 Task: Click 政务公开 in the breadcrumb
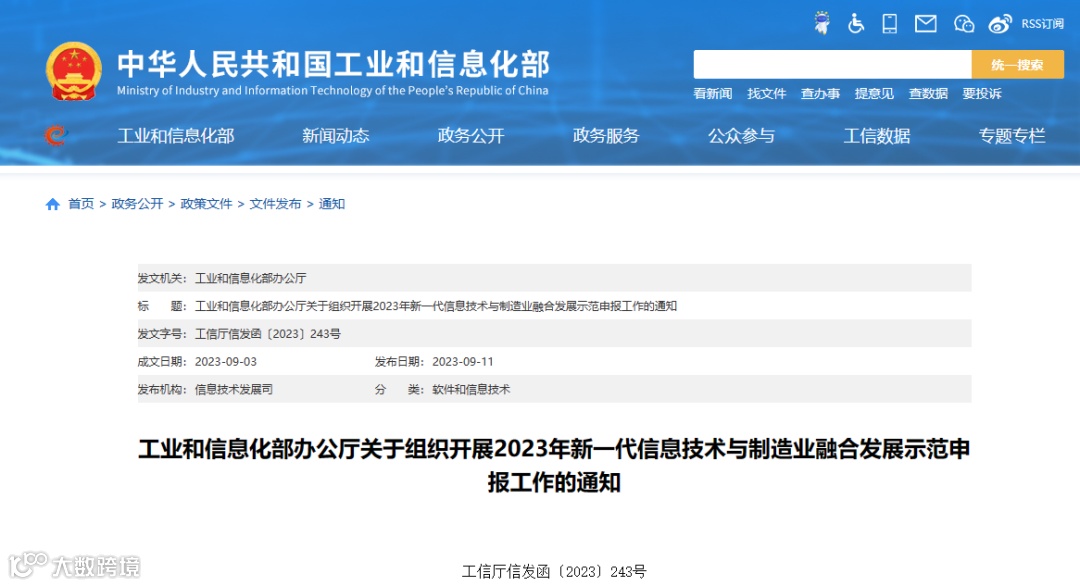point(137,204)
